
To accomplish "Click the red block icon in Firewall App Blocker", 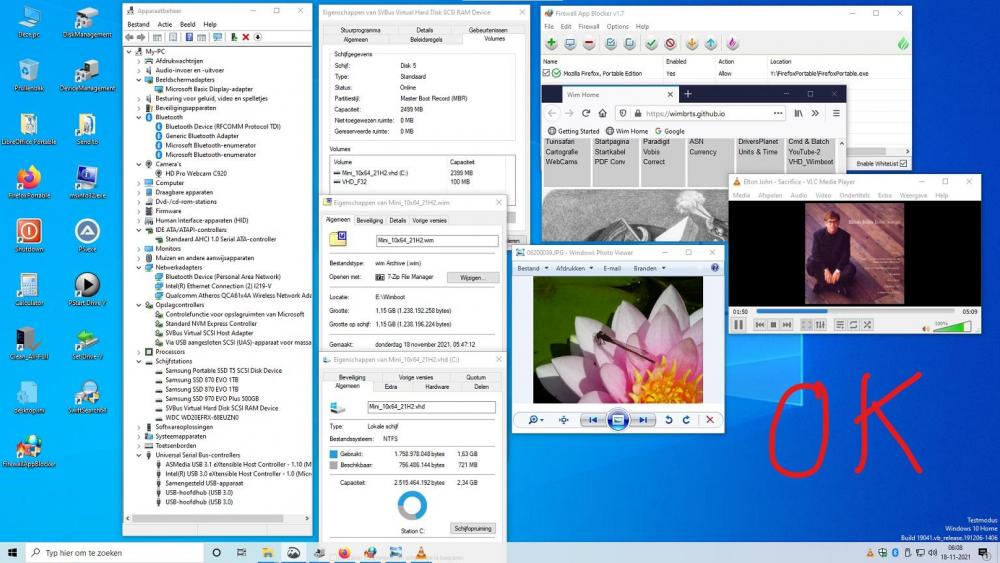I will pos(670,43).
